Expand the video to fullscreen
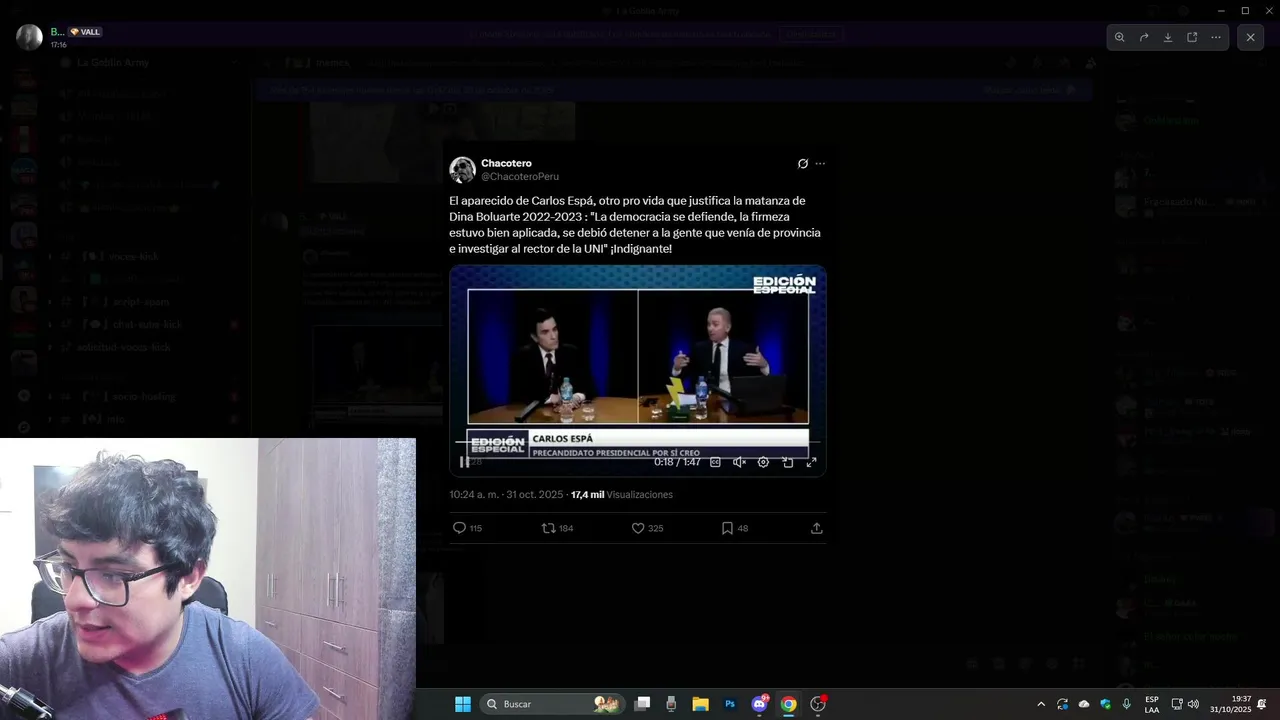1280x720 pixels. click(811, 462)
